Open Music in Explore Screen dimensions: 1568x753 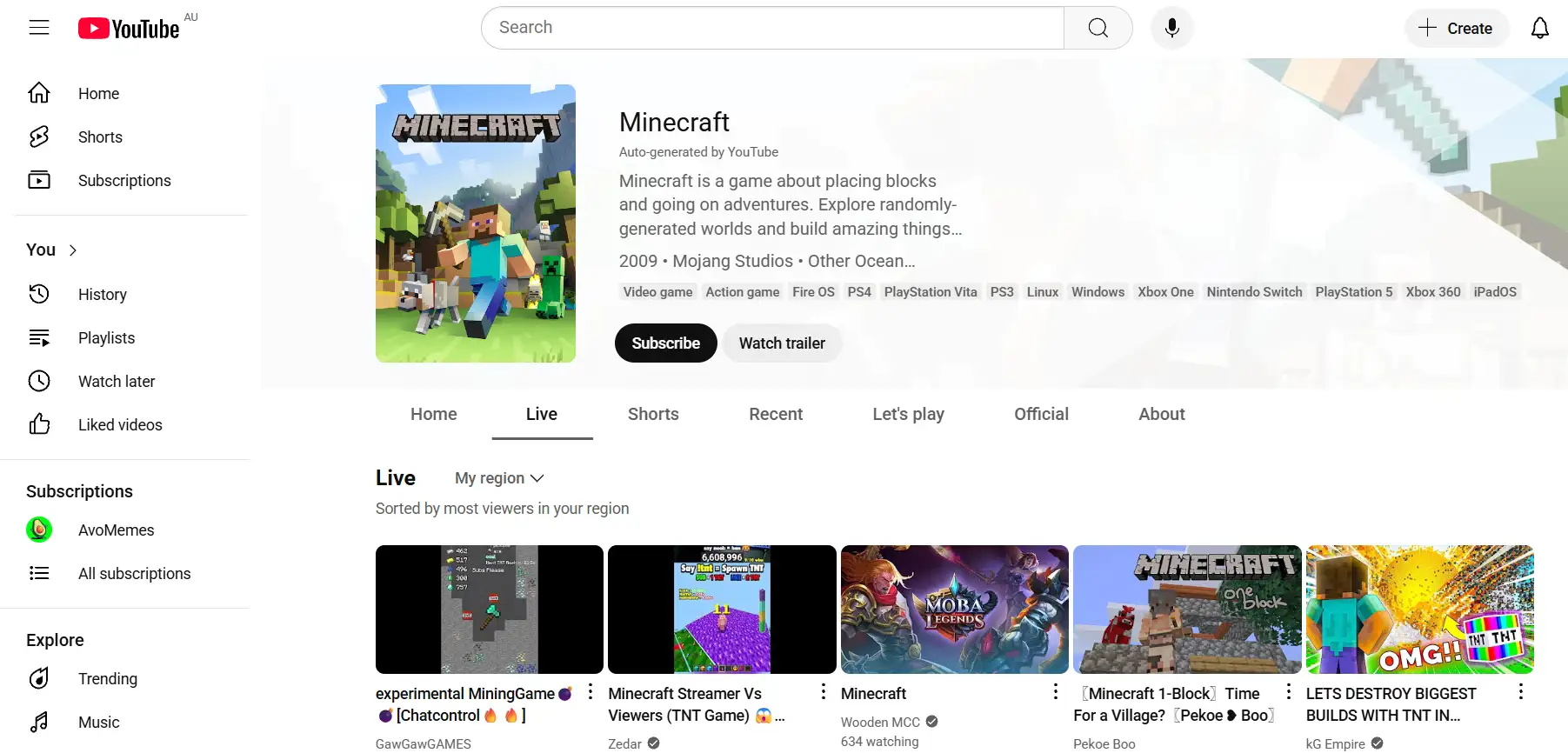(x=130, y=722)
